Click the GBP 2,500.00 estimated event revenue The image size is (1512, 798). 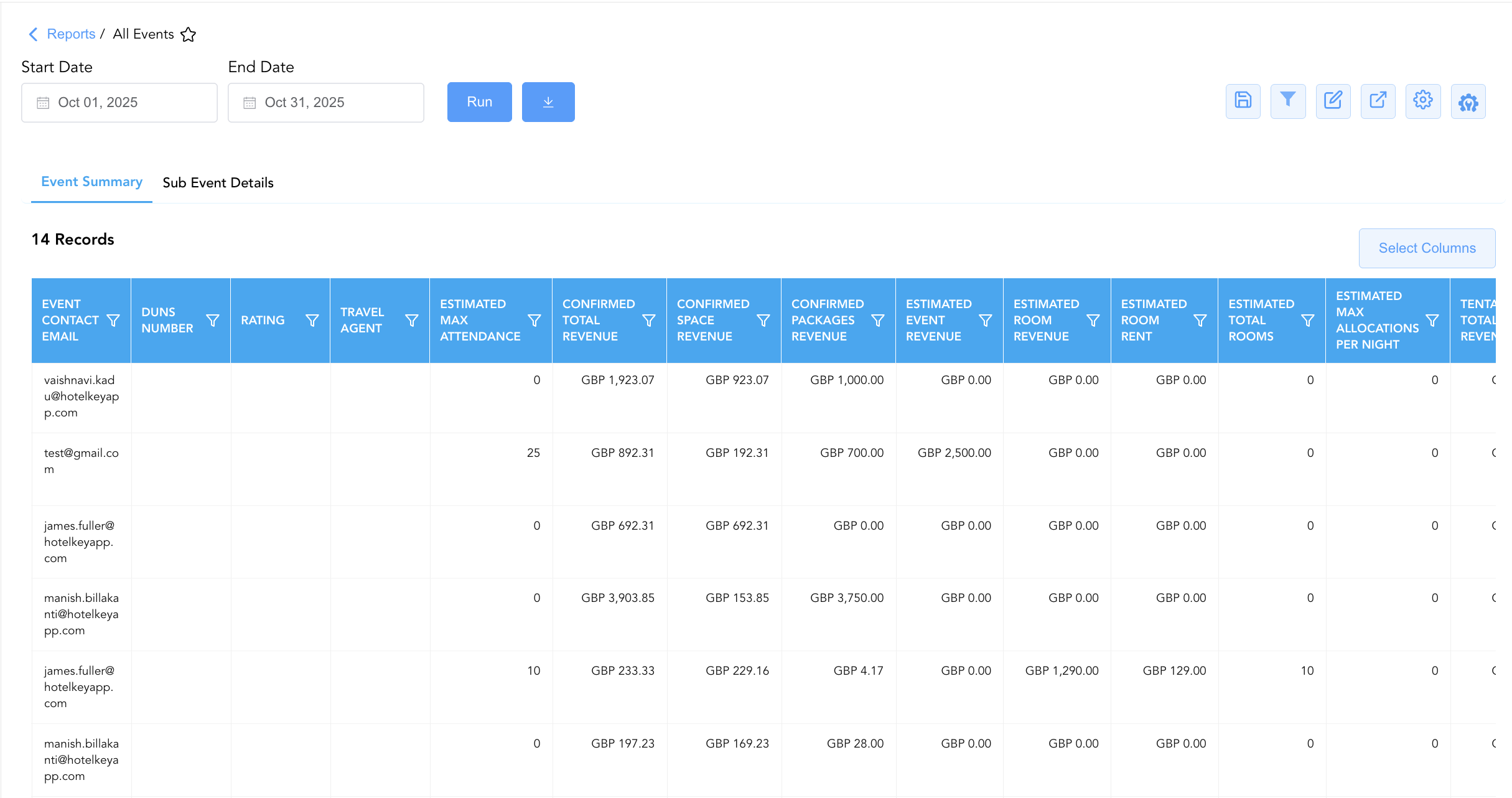pyautogui.click(x=954, y=453)
